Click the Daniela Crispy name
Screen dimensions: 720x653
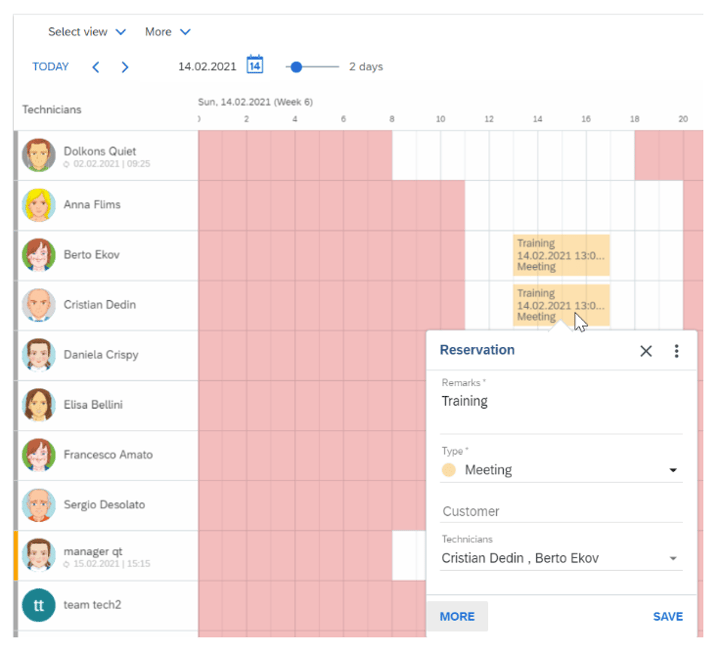101,355
